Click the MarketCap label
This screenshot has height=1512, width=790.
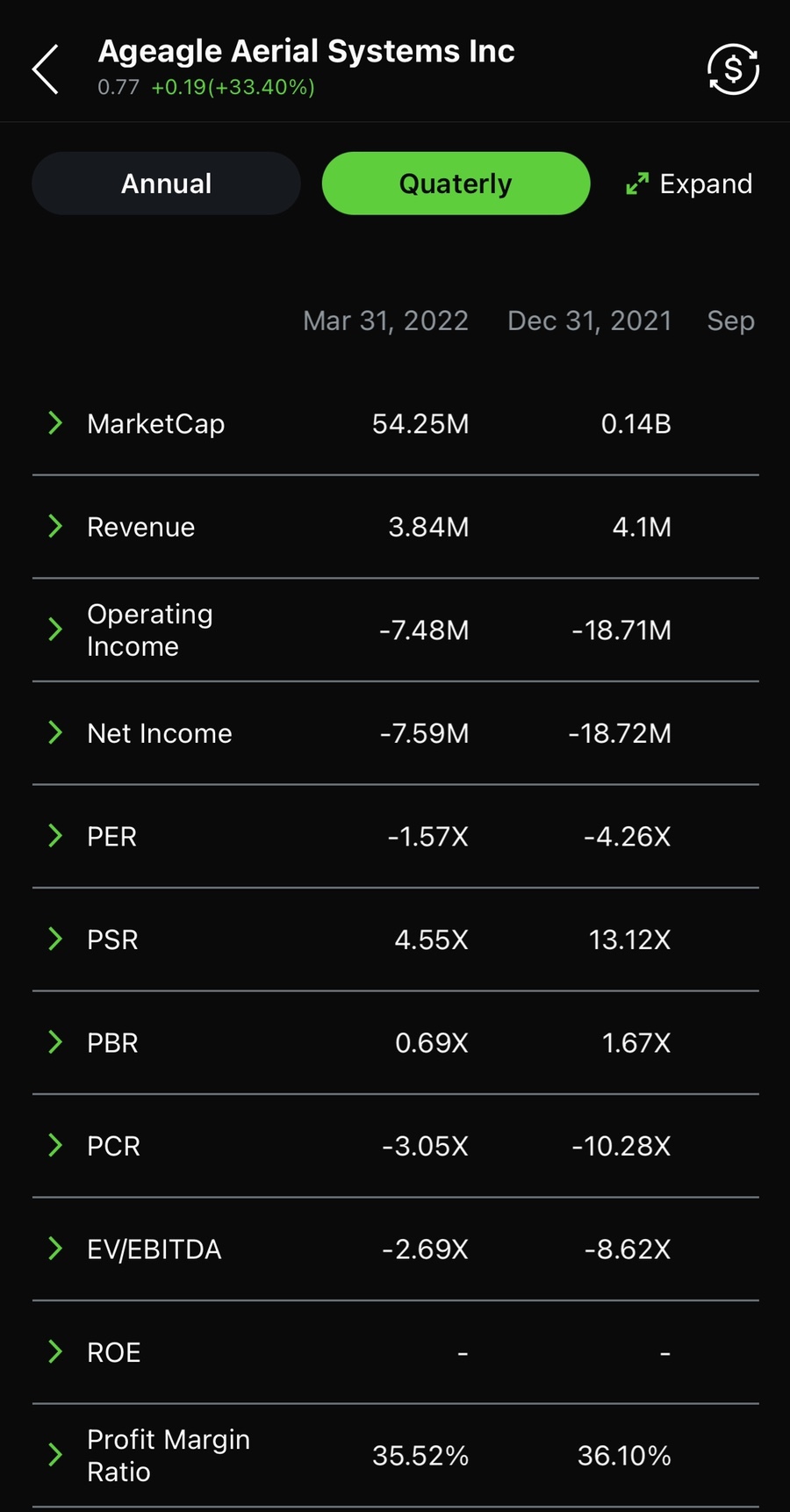click(x=156, y=424)
